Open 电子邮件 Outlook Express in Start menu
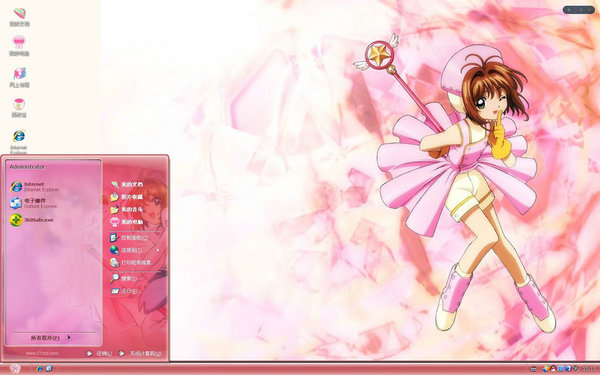Screen dimensions: 600x375 34,203
